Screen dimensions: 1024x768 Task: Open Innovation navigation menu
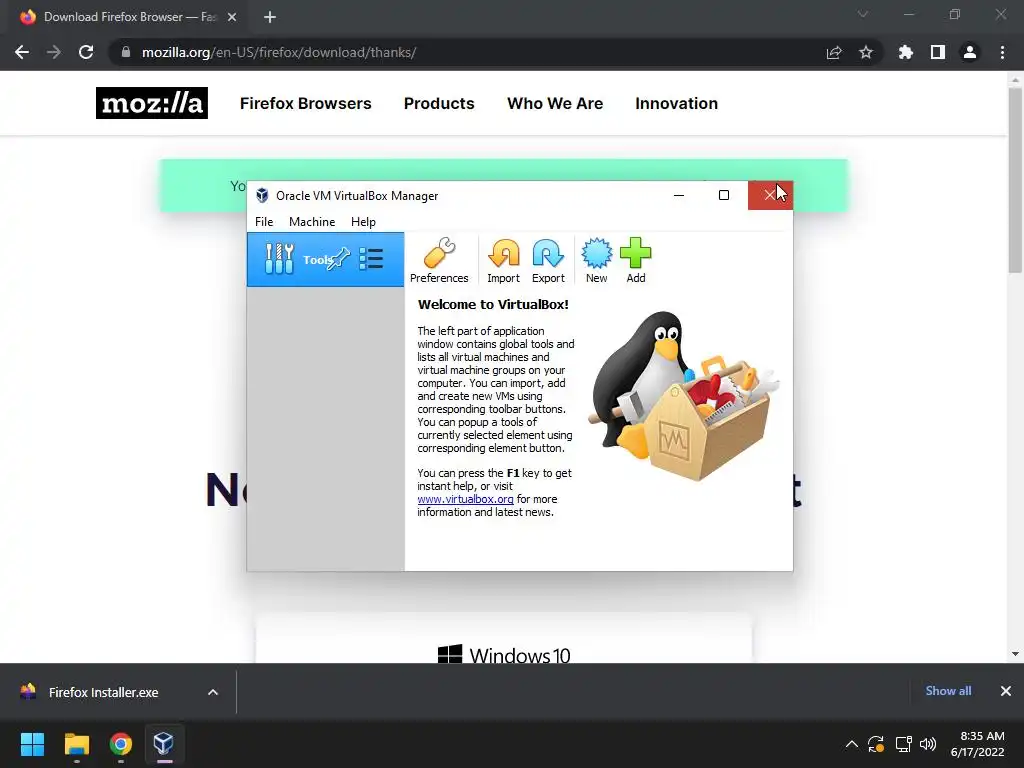pyautogui.click(x=677, y=103)
